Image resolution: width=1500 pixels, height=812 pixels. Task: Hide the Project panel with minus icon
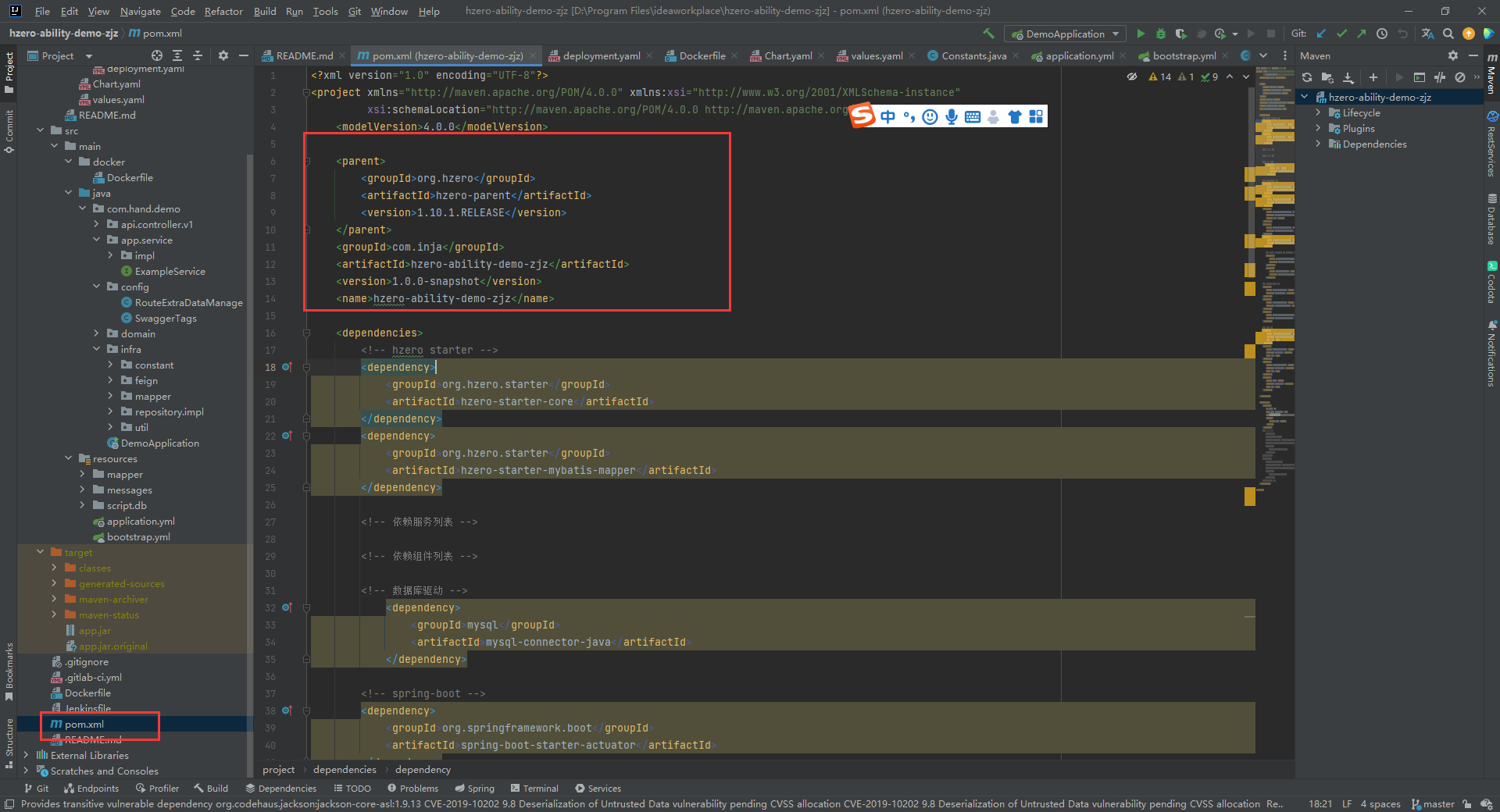coord(244,55)
